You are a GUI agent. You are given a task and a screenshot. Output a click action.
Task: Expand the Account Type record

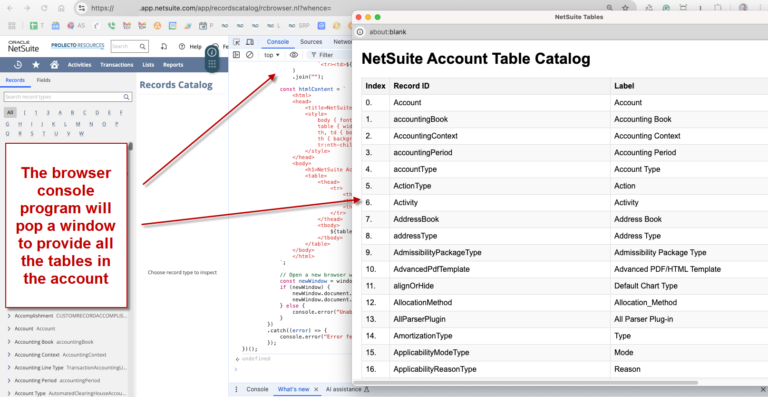9,393
